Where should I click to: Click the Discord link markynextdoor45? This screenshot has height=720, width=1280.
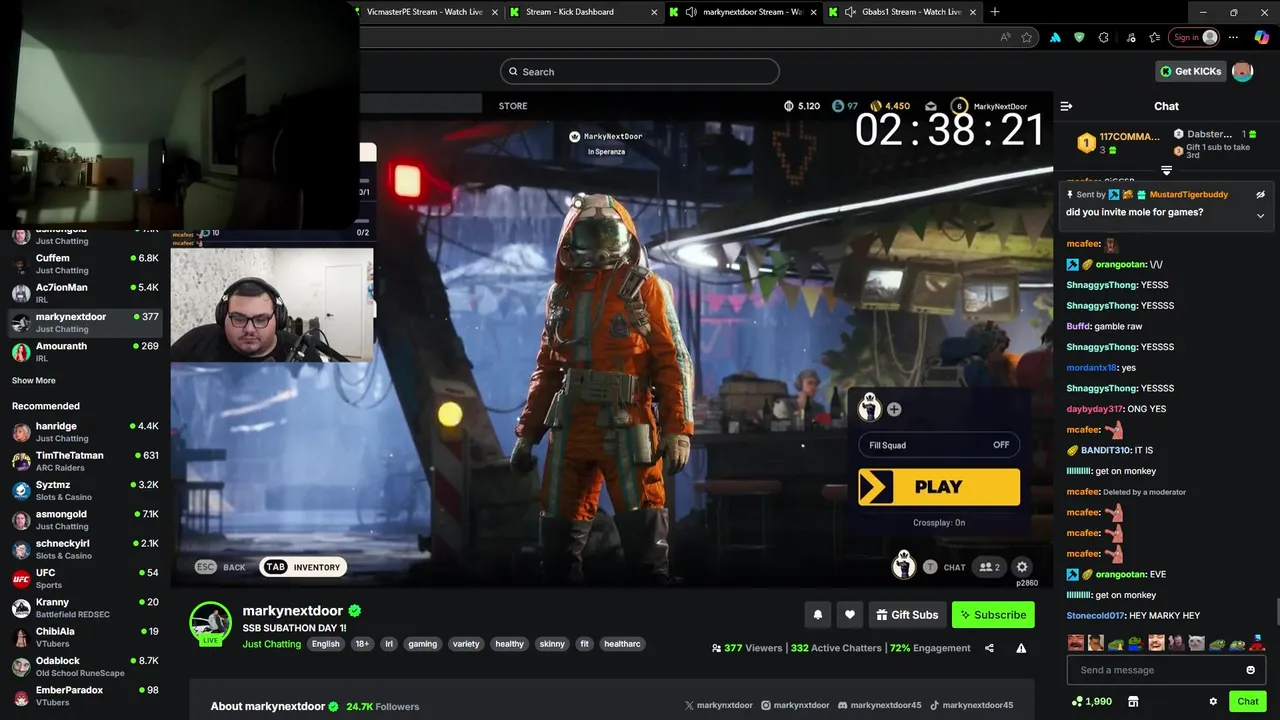[879, 705]
